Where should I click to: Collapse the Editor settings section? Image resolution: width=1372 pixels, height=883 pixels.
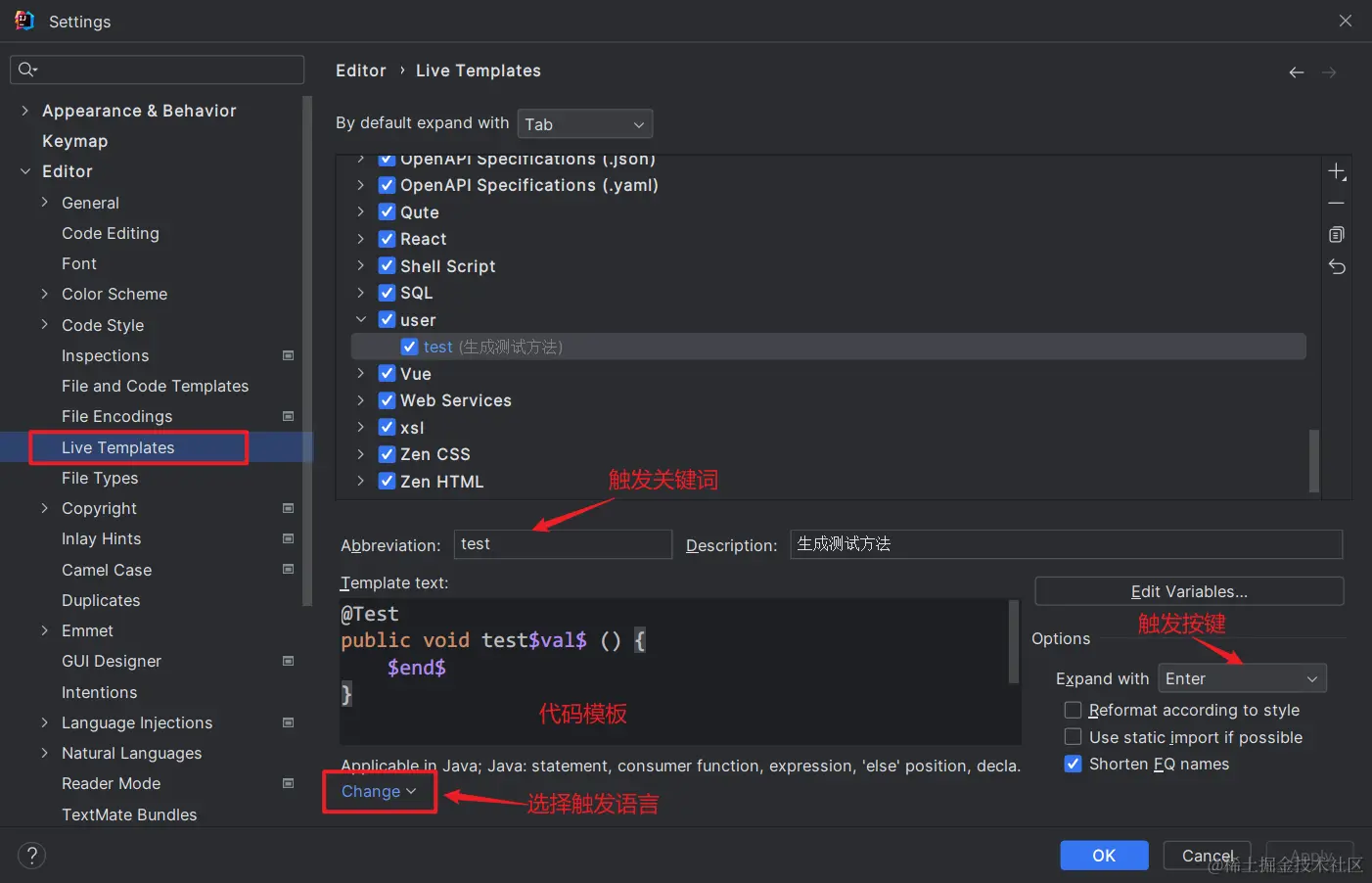[25, 171]
